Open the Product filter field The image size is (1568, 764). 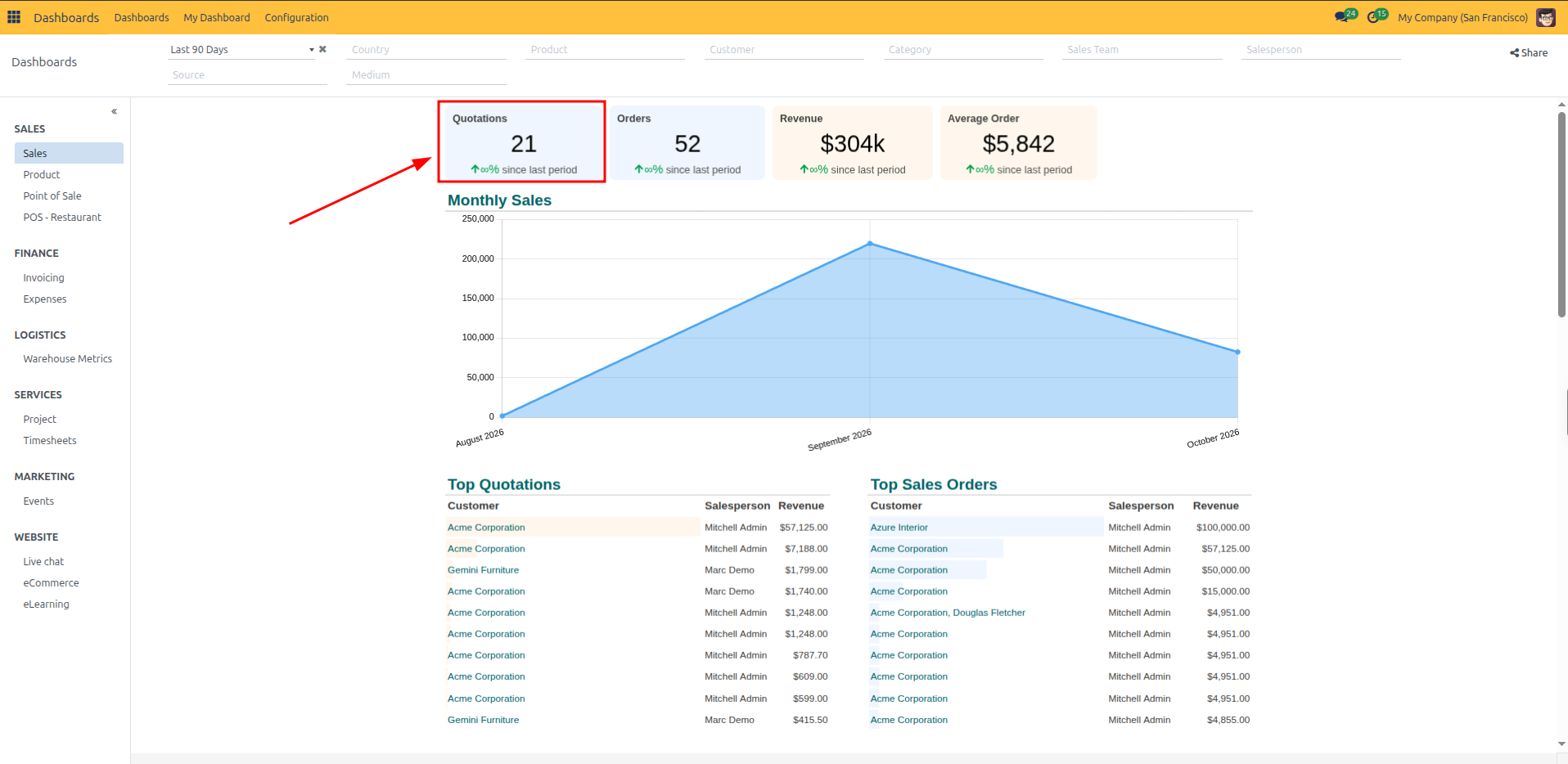tap(605, 50)
